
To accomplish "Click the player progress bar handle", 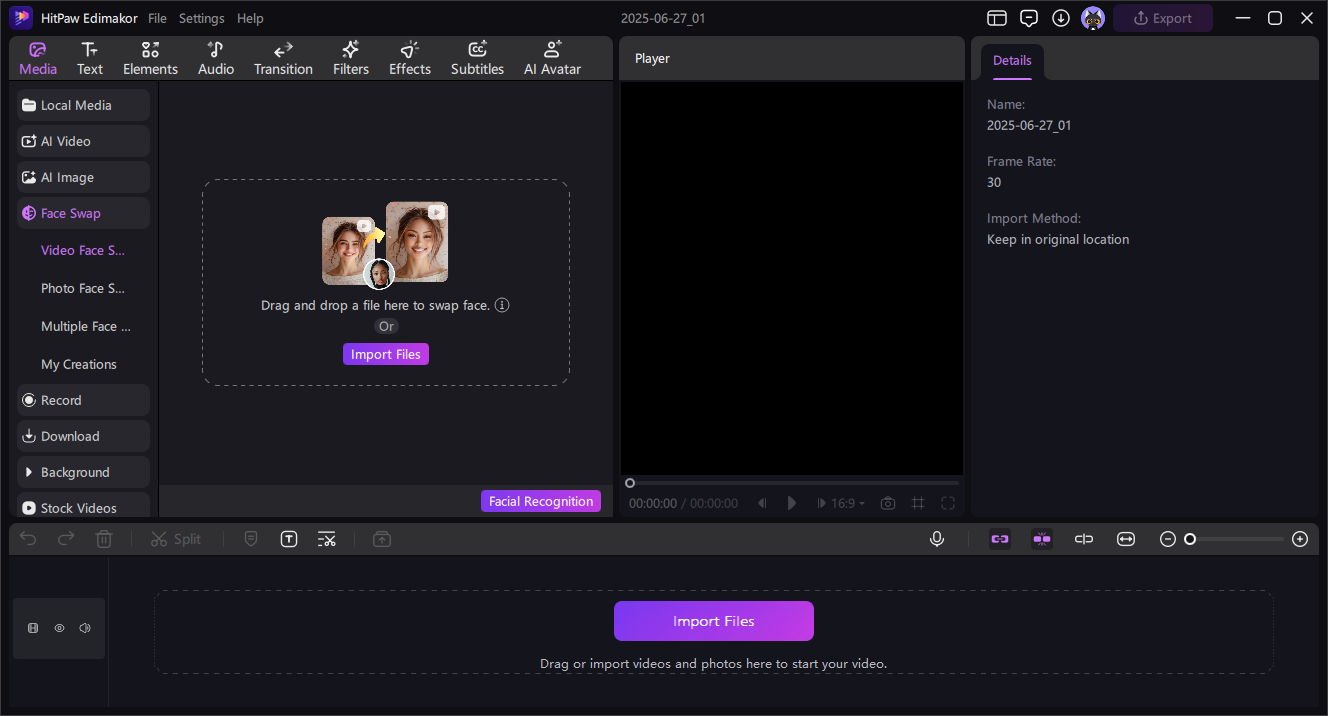I will 630,483.
